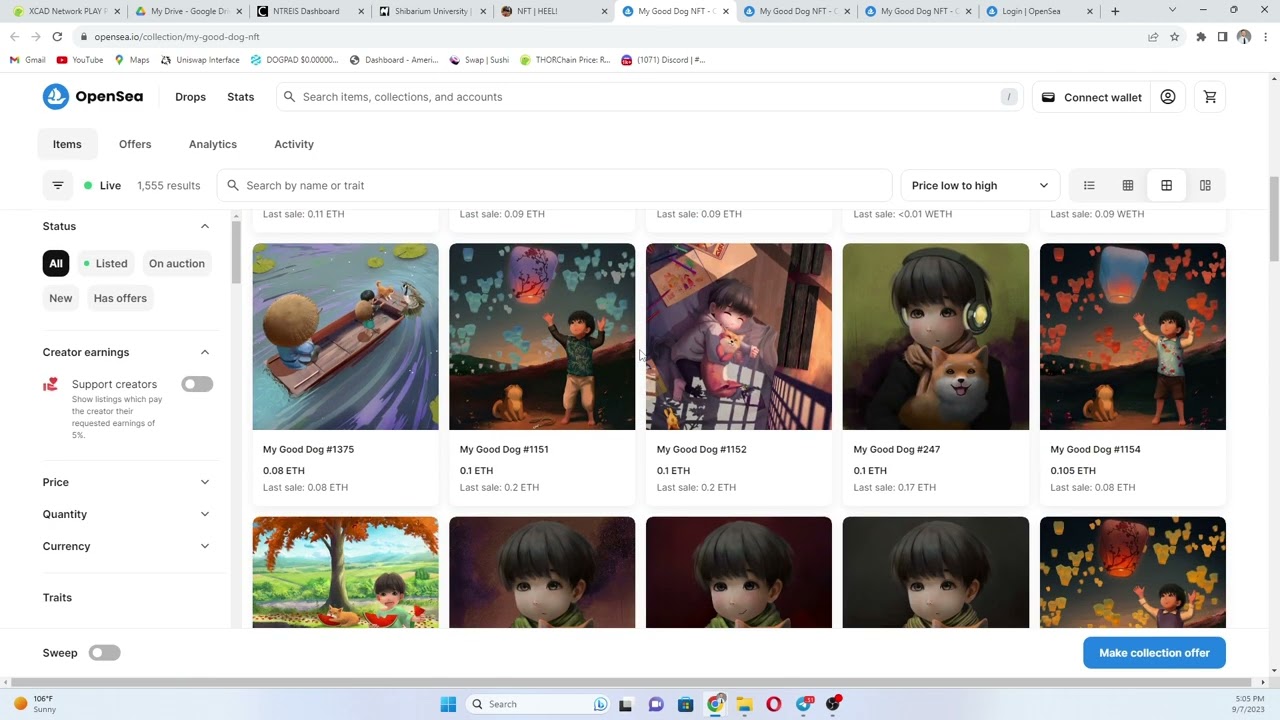This screenshot has height=720, width=1280.
Task: Open My Good Dog #1151 thumbnail
Action: click(x=542, y=337)
